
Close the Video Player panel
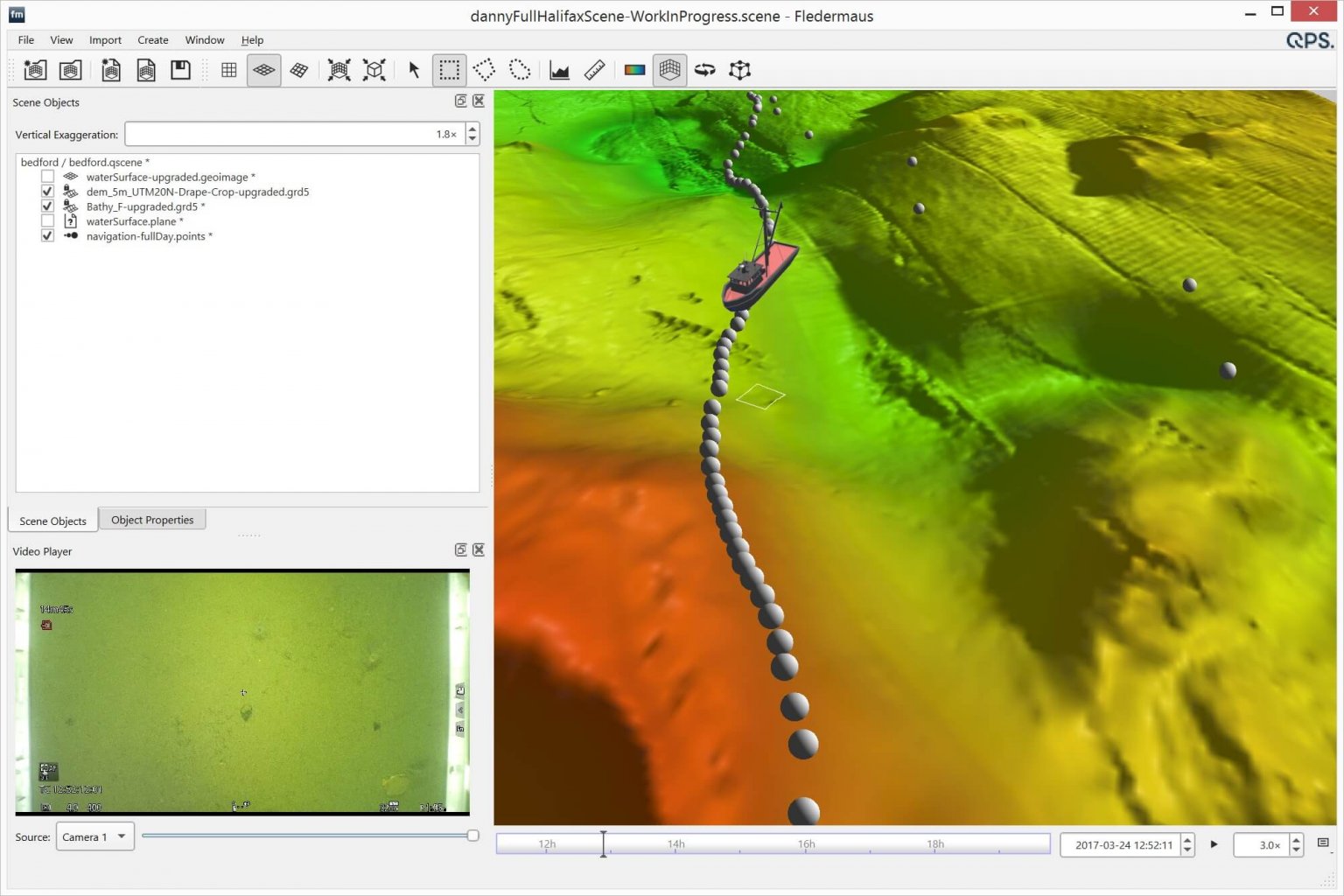(479, 549)
